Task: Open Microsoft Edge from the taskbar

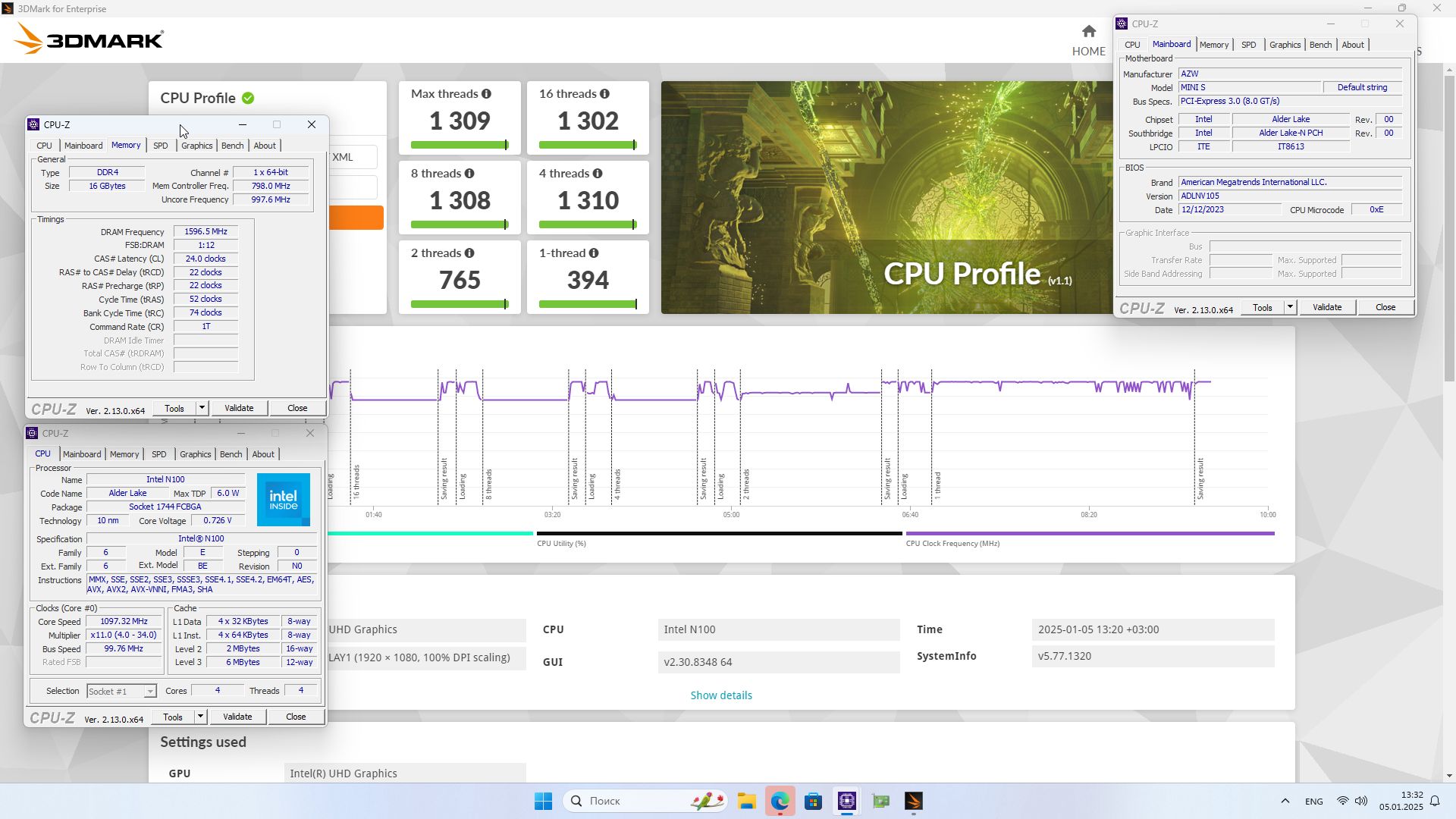Action: 780,801
